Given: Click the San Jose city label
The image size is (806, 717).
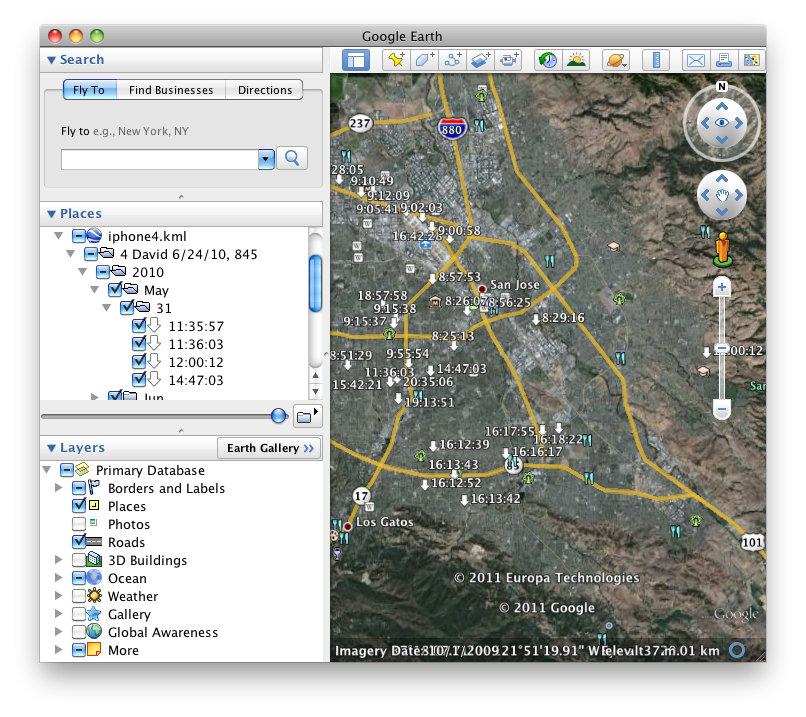Looking at the screenshot, I should point(515,284).
